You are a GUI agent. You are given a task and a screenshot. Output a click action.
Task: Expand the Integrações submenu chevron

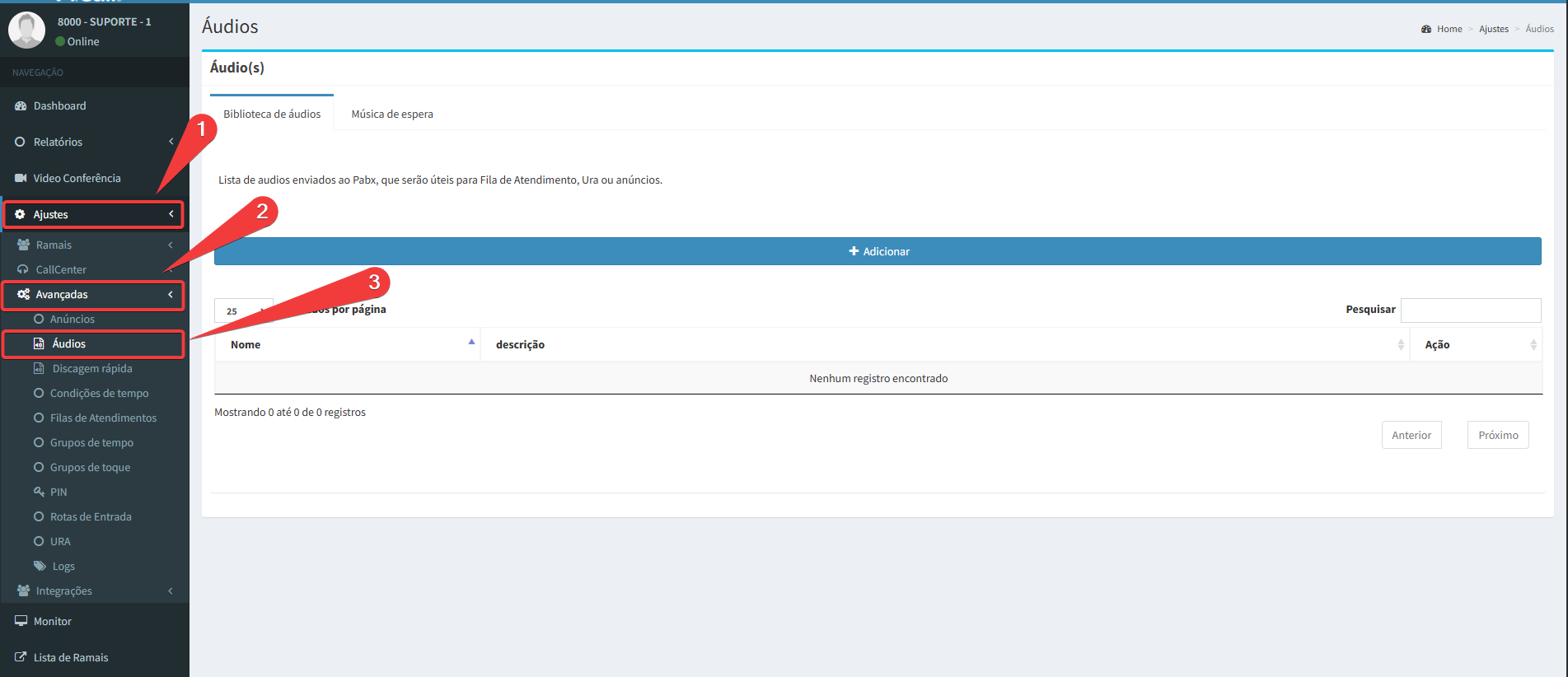(171, 591)
